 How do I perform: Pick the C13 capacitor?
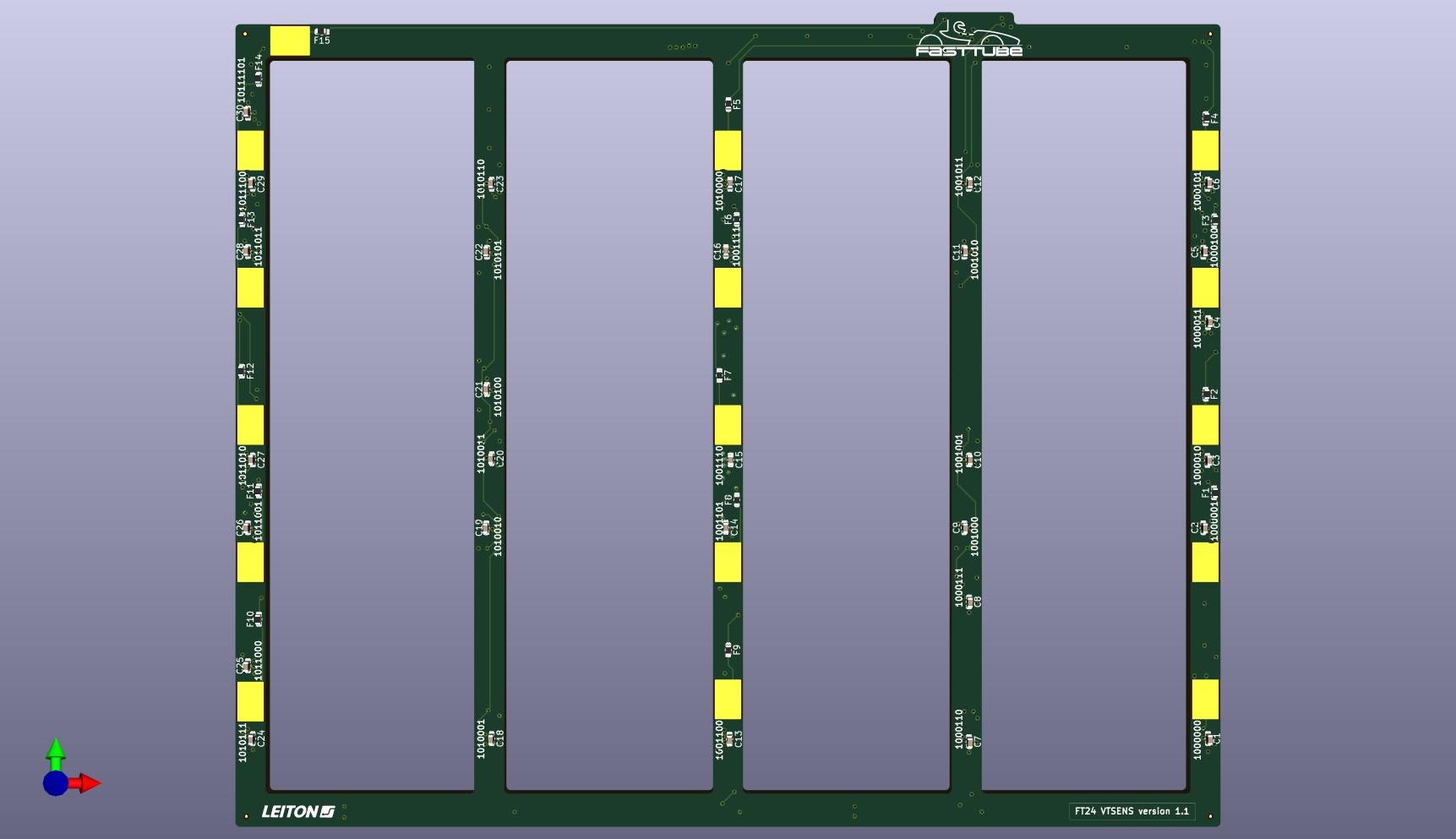point(729,739)
